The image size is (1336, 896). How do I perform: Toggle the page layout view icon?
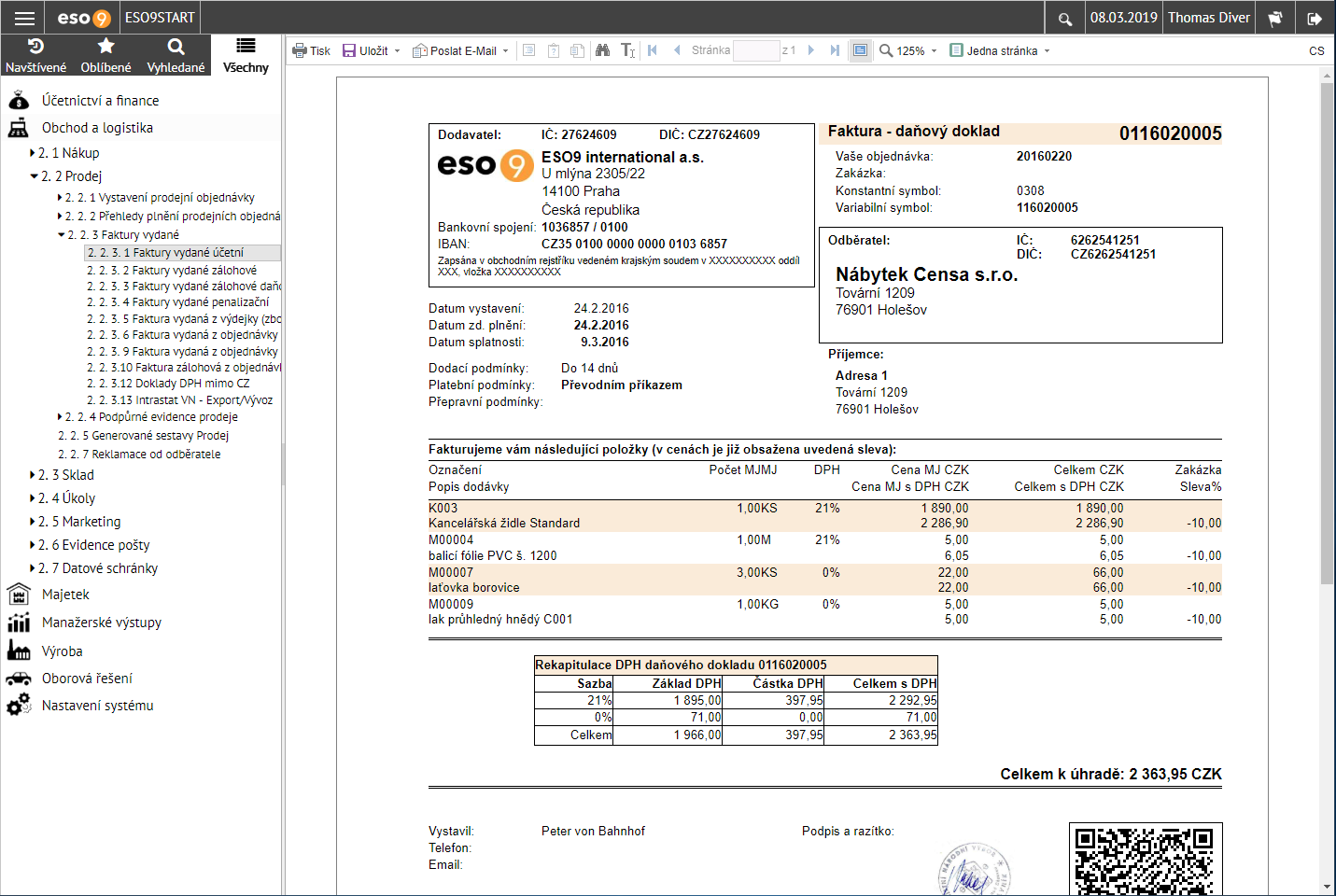click(x=860, y=50)
